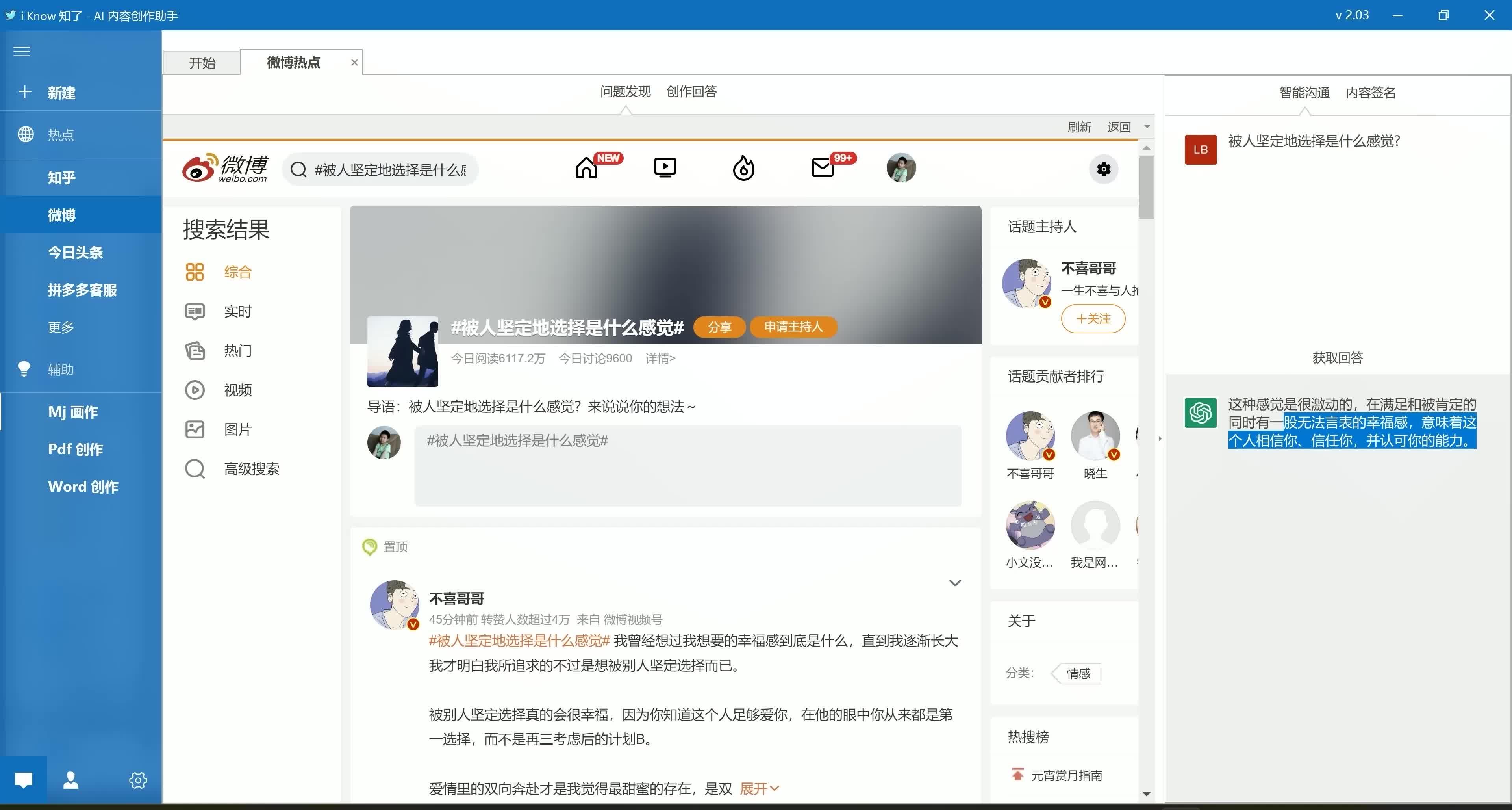Switch to the 开始 tab

coord(202,63)
